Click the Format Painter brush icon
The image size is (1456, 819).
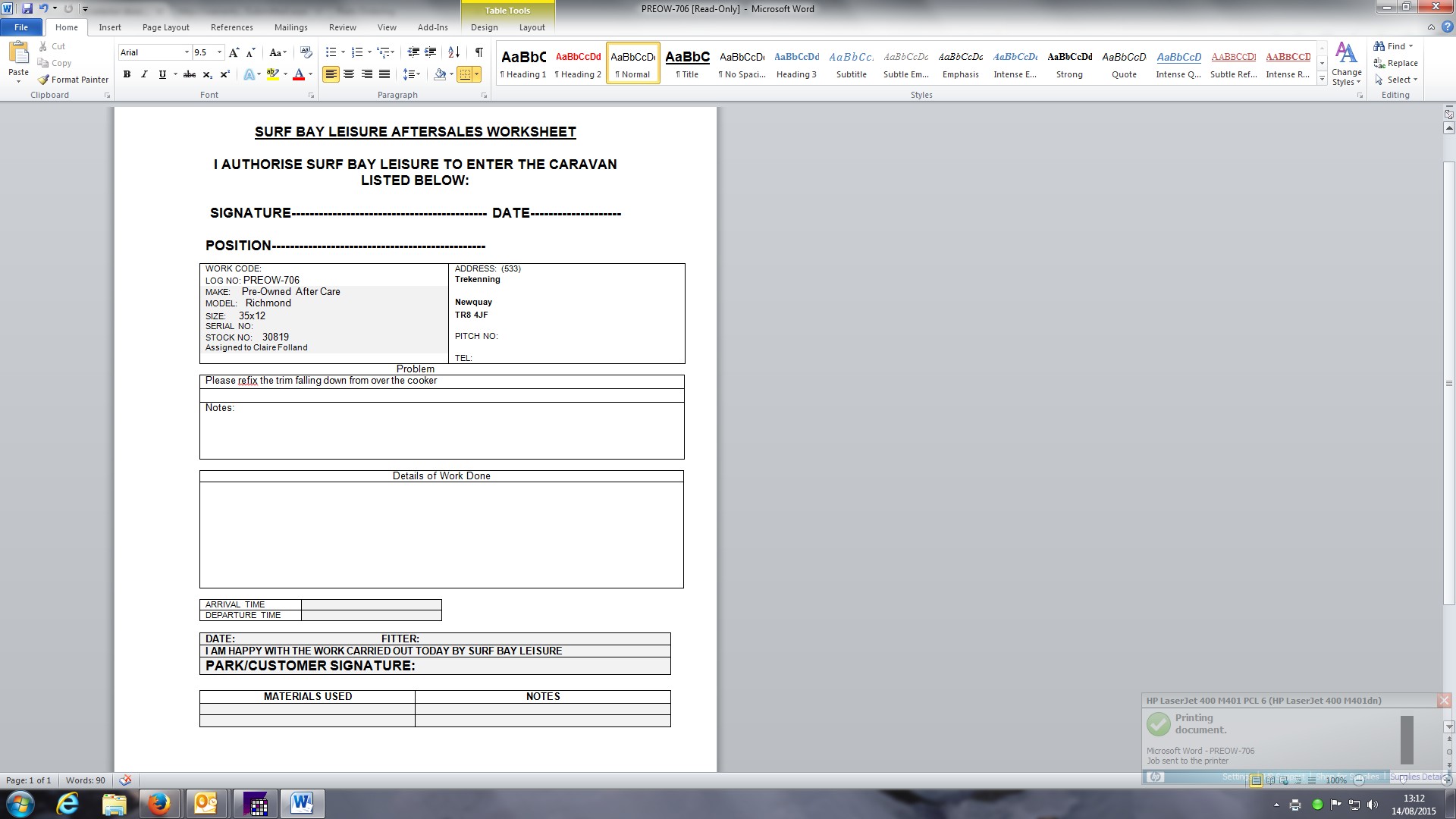[x=44, y=80]
